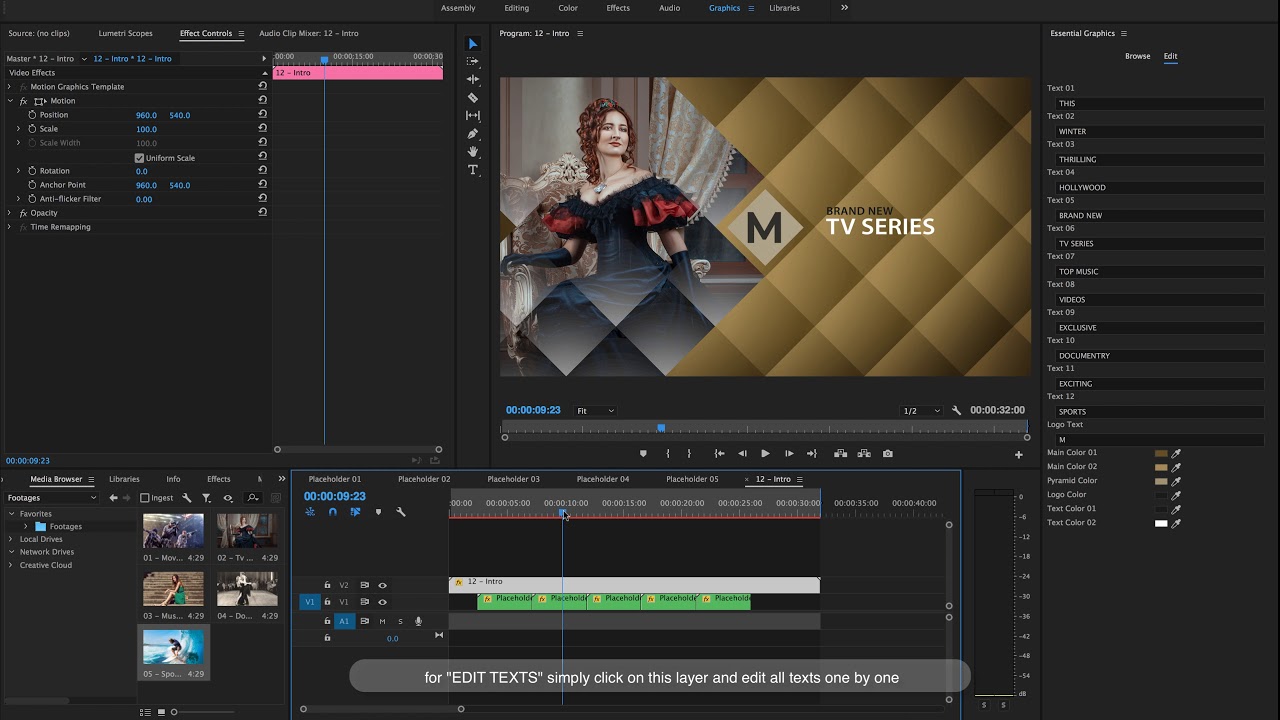1280x720 pixels.
Task: Select the Type tool
Action: pyautogui.click(x=473, y=170)
